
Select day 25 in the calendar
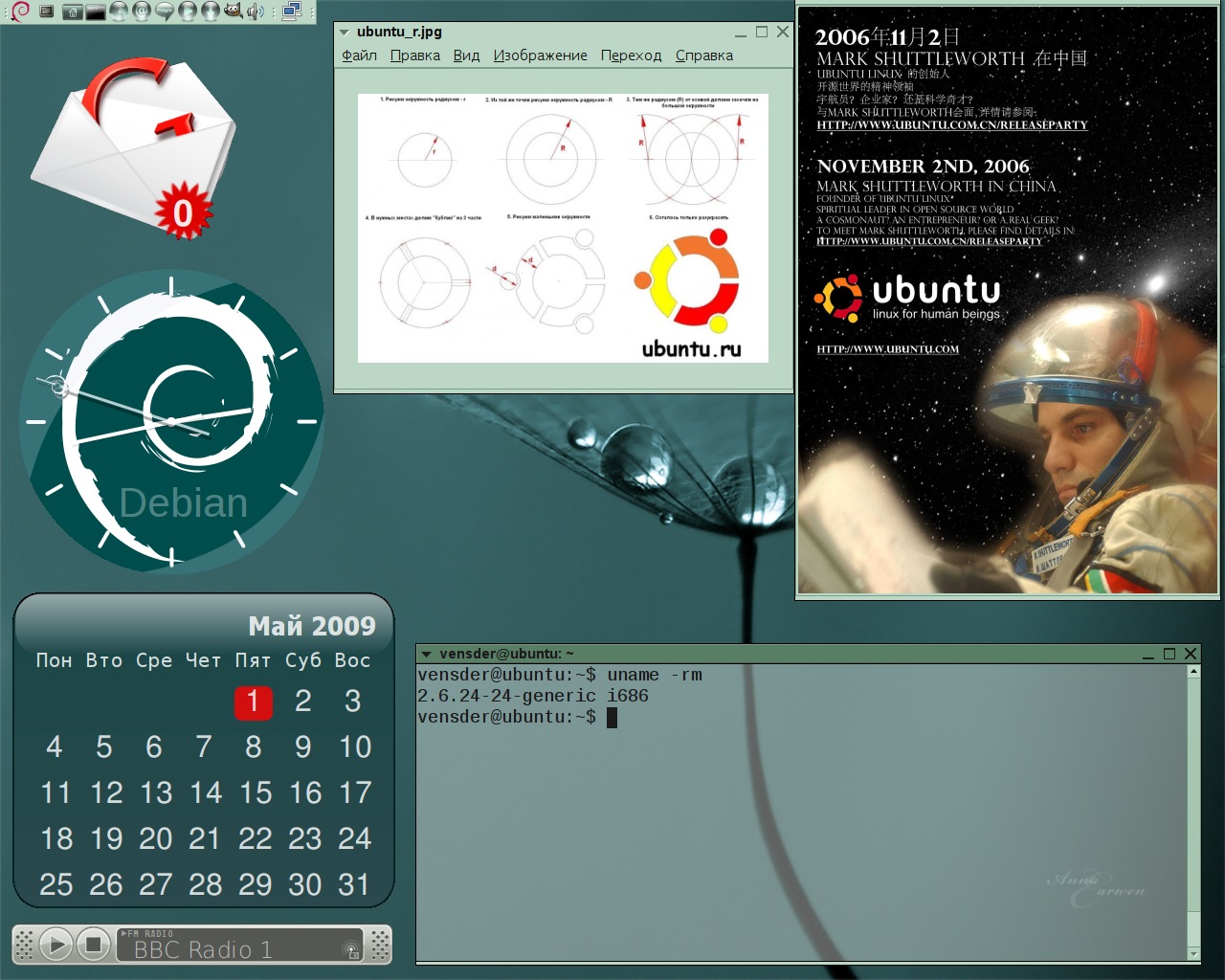(56, 884)
